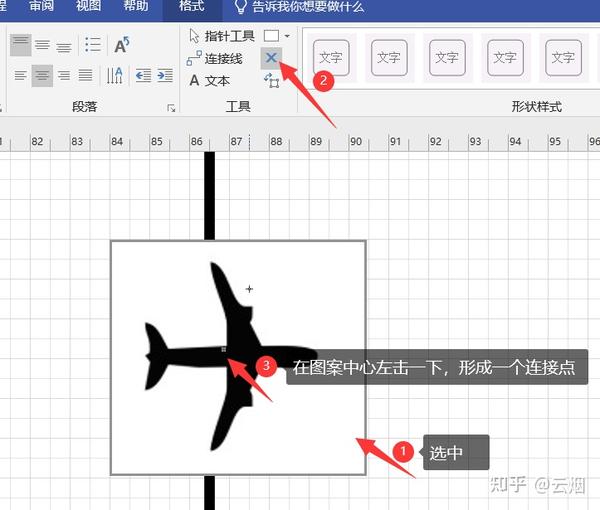Apply the third 文字 shape style
This screenshot has height=510, width=600.
click(x=447, y=58)
